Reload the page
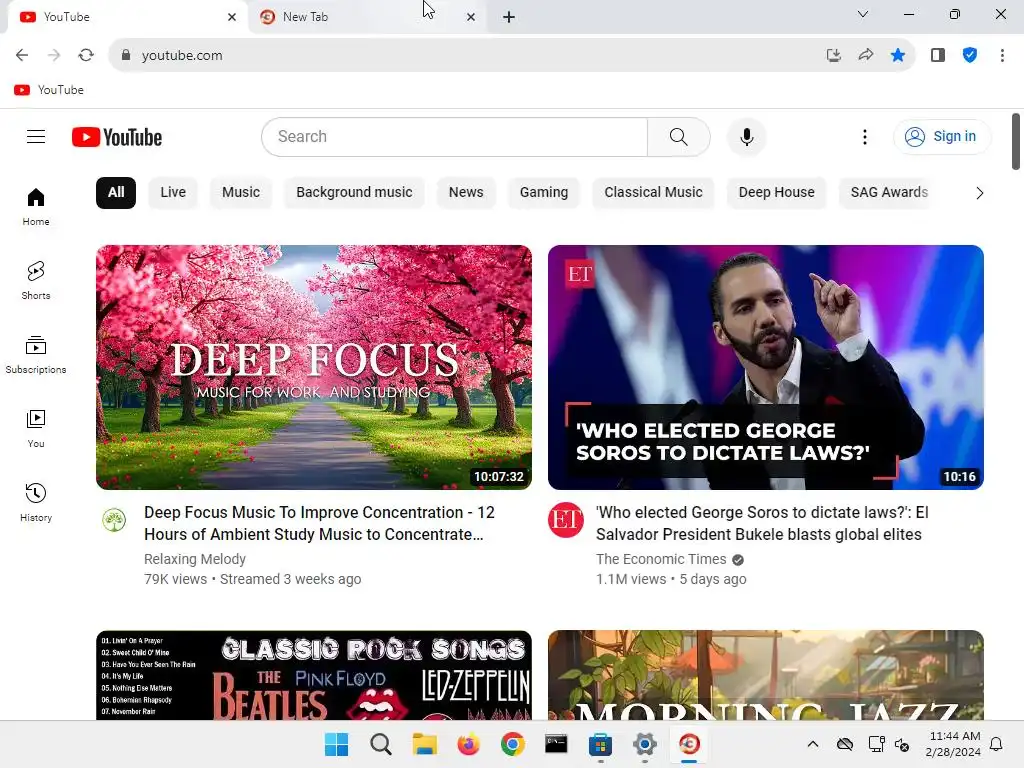The width and height of the screenshot is (1024, 768). [86, 55]
